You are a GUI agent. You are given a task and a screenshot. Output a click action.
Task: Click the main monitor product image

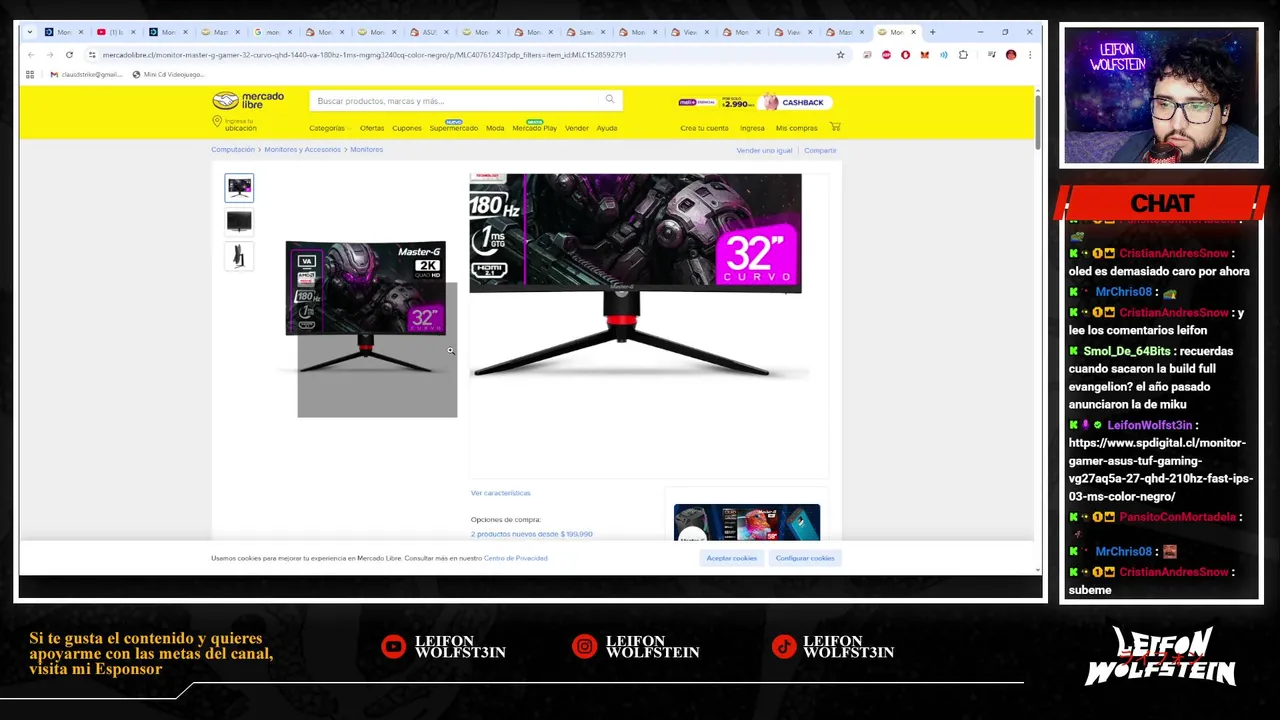coord(365,306)
